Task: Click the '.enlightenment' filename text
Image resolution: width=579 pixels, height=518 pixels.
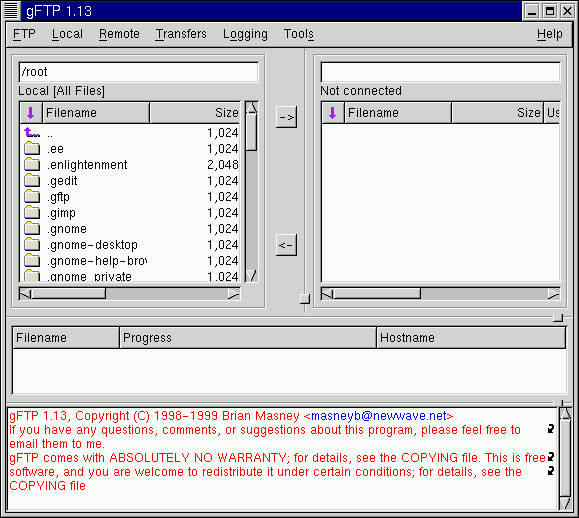Action: pos(87,165)
